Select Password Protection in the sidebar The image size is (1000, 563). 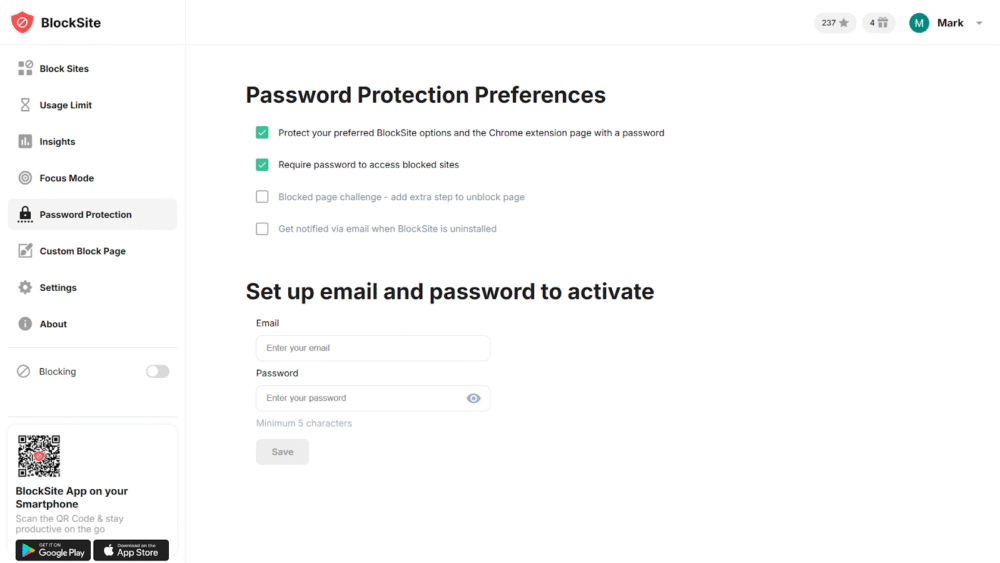85,215
